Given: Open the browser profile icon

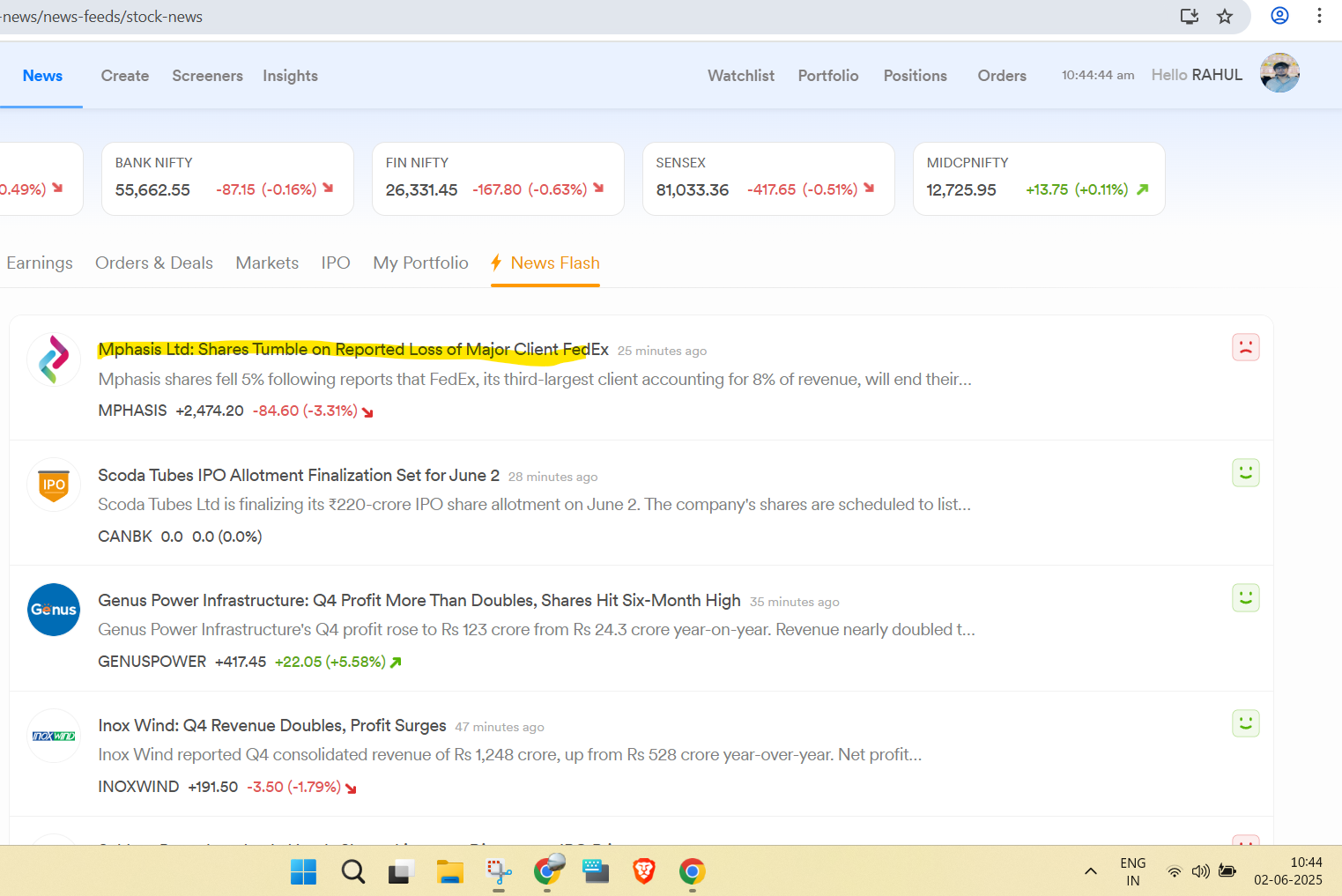Looking at the screenshot, I should point(1279,15).
